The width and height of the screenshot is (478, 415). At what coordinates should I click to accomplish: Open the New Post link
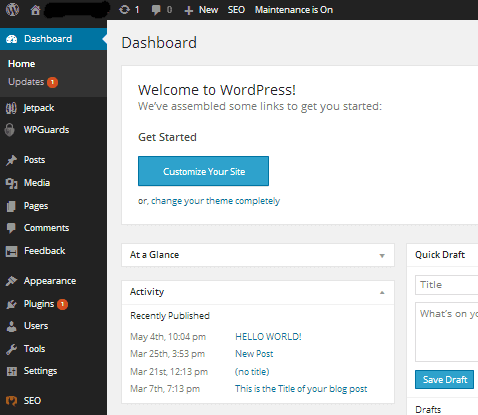coord(254,354)
